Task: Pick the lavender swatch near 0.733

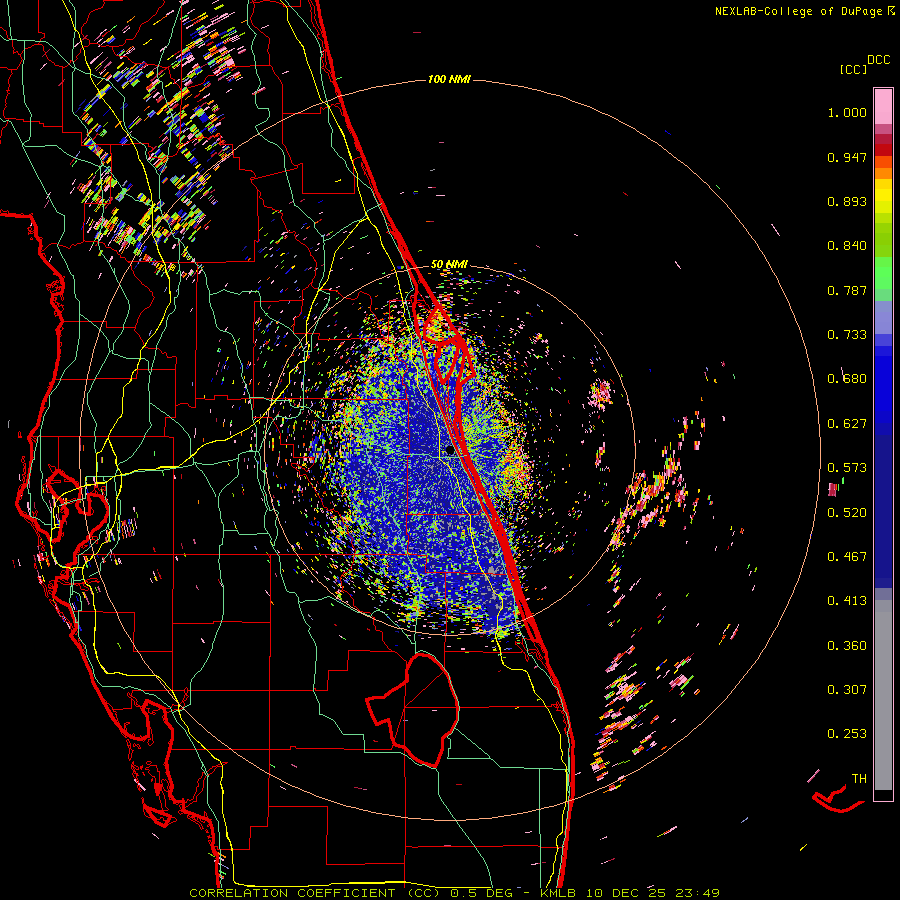Action: coord(883,318)
